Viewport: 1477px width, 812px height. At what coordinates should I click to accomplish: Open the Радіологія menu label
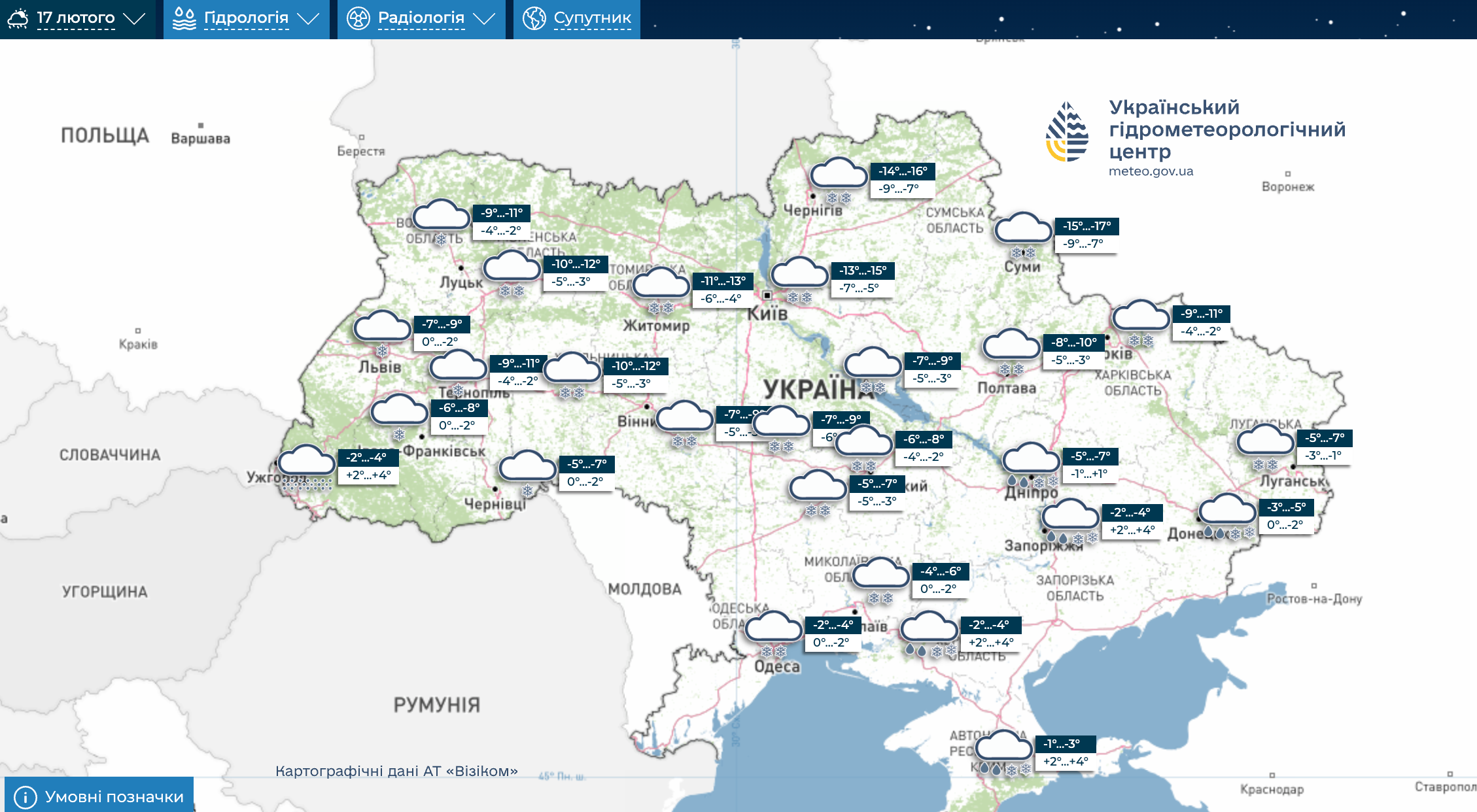click(421, 18)
